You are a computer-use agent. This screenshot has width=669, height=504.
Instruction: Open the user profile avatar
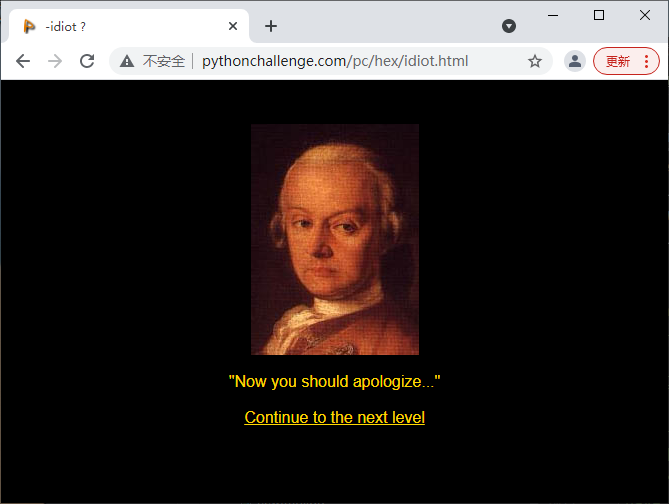pyautogui.click(x=575, y=61)
